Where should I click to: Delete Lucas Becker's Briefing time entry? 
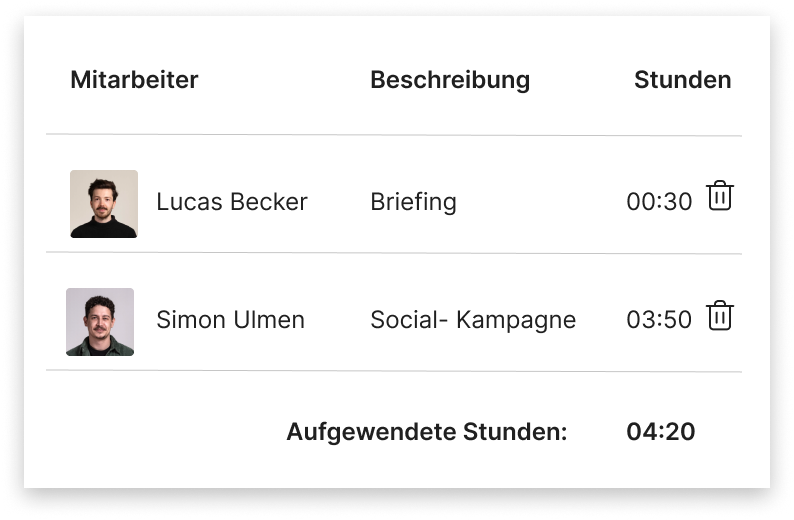pyautogui.click(x=720, y=197)
